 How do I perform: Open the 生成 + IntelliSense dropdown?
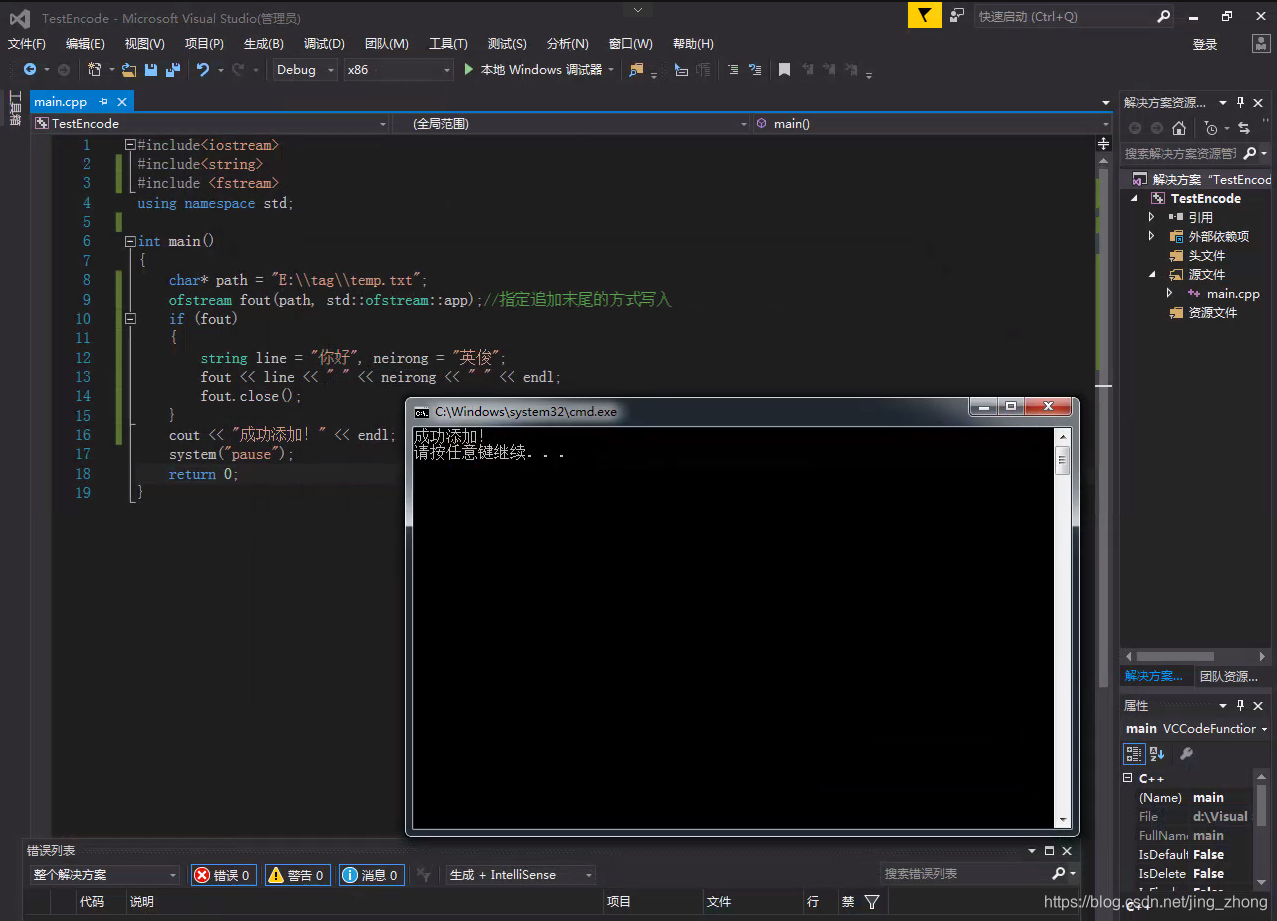pyautogui.click(x=520, y=875)
